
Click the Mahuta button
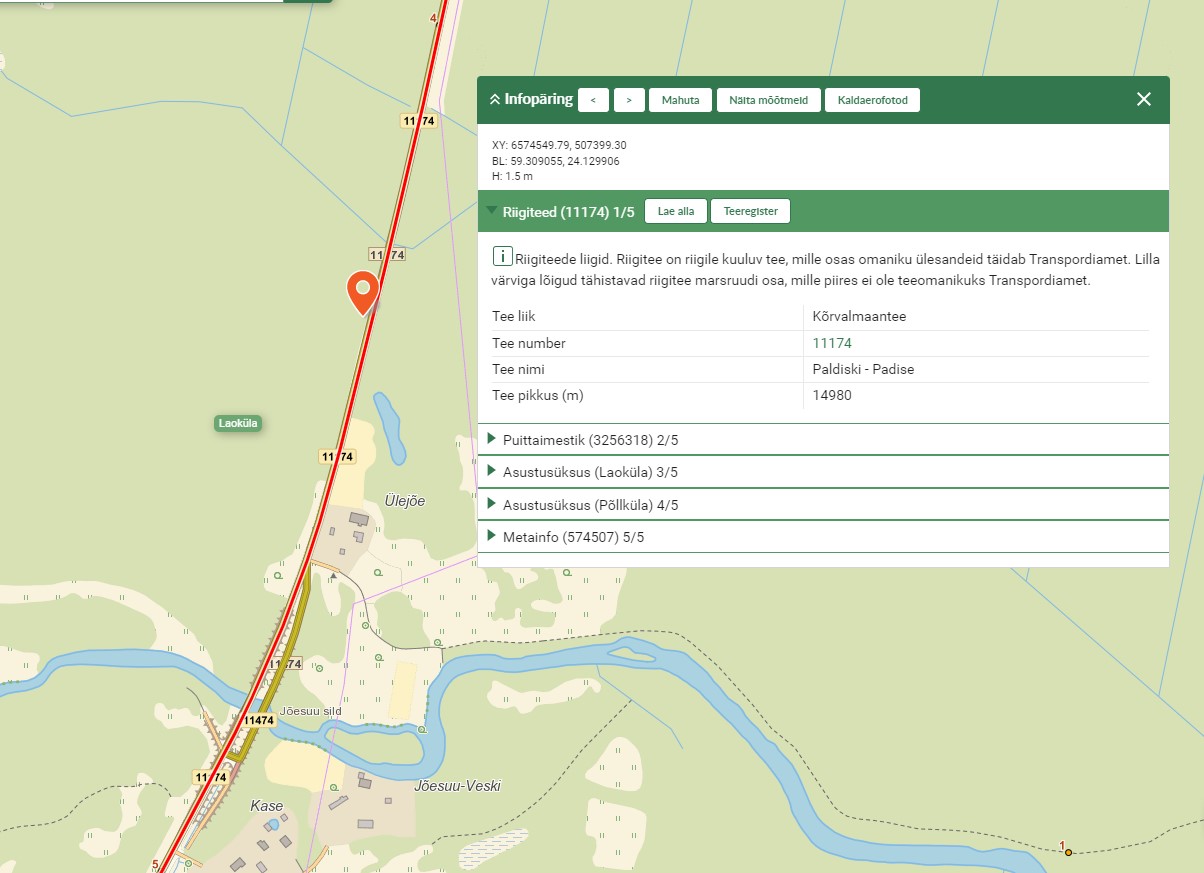[x=680, y=100]
